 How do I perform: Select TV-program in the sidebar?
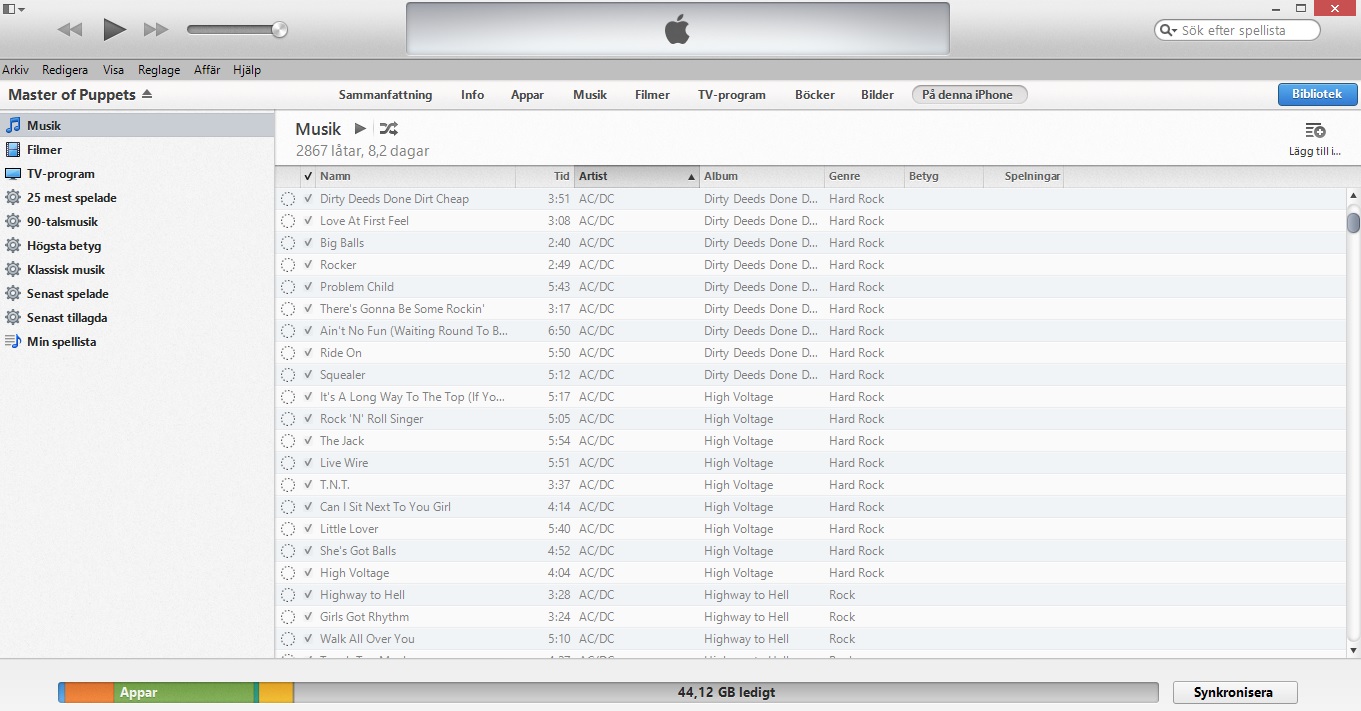coord(137,174)
